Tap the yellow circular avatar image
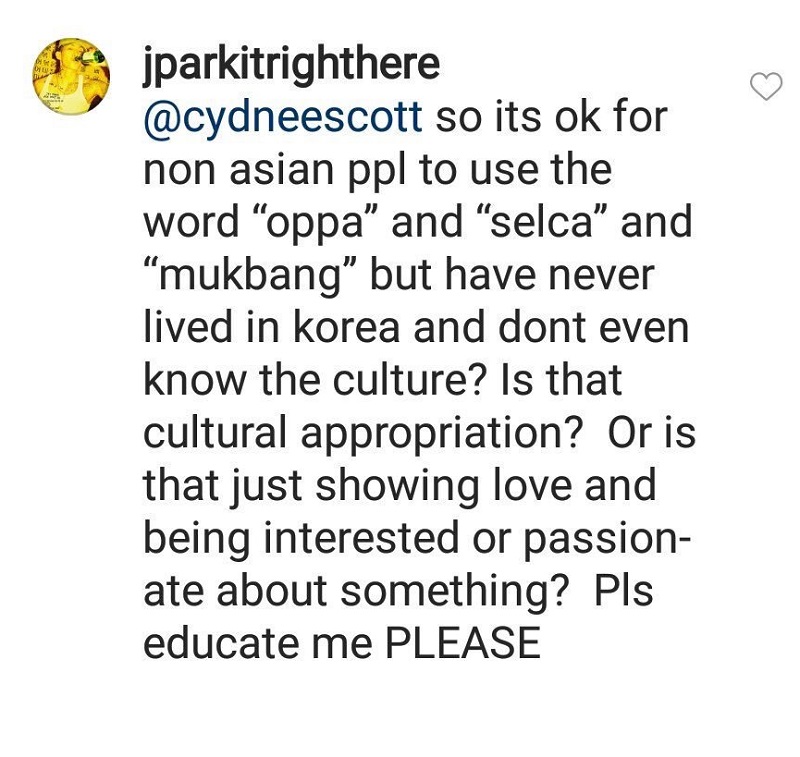The image size is (800, 757). point(71,77)
